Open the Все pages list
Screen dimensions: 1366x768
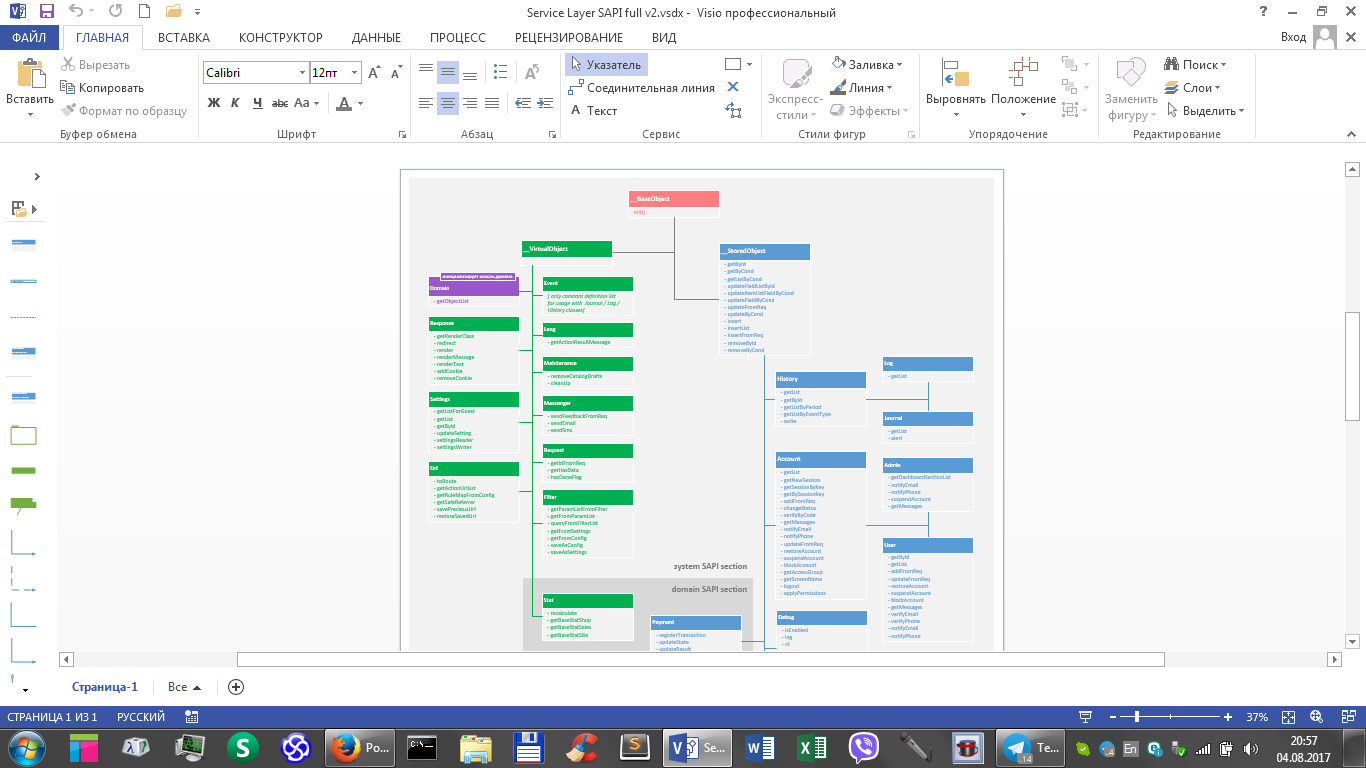185,687
